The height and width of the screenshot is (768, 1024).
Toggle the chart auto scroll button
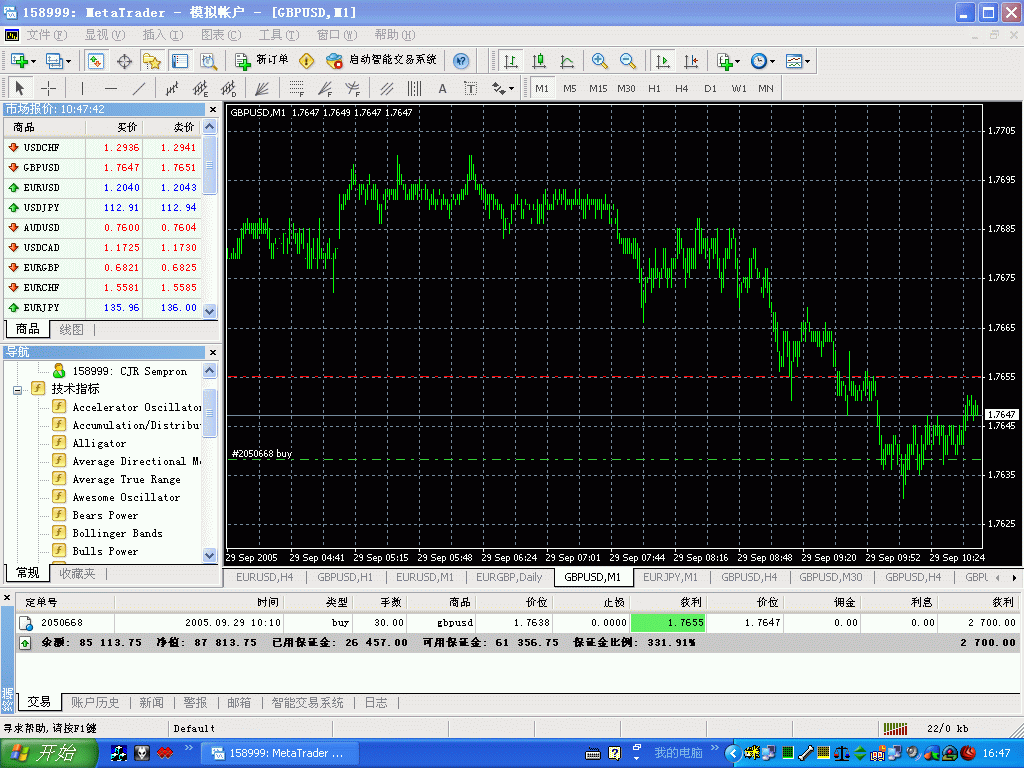pos(662,61)
